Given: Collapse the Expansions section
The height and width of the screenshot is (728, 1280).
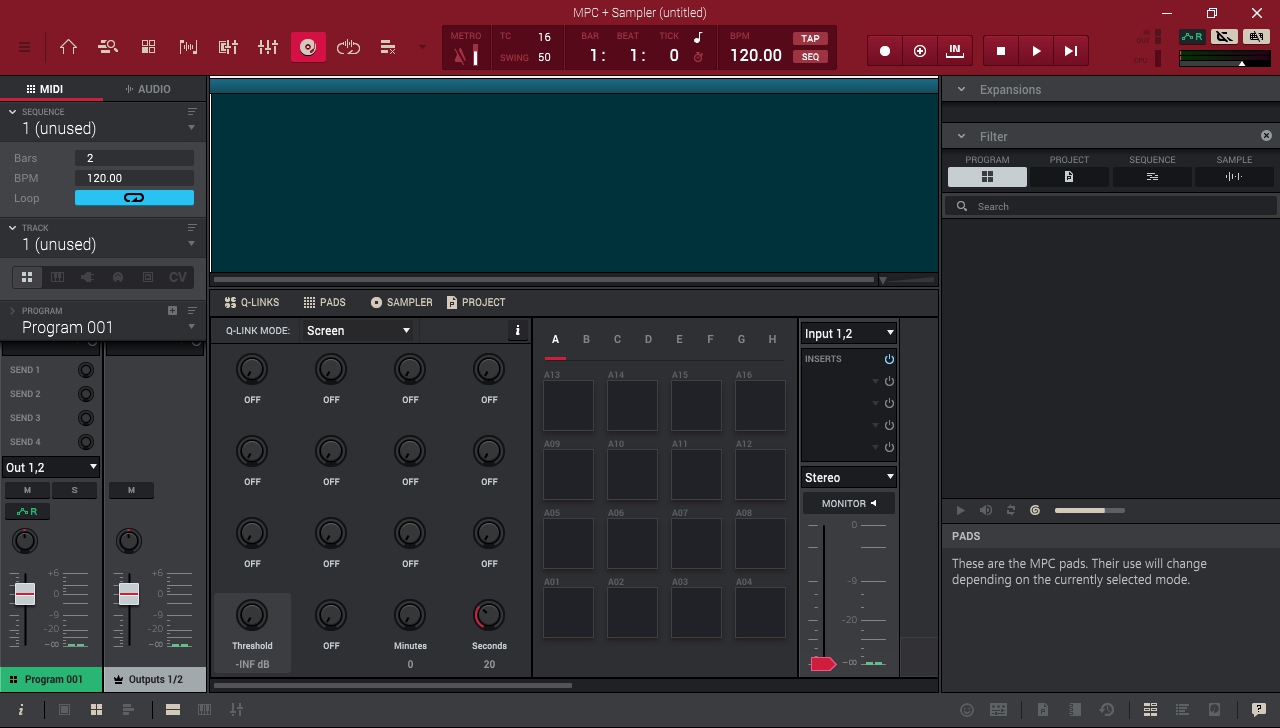Looking at the screenshot, I should [x=961, y=89].
